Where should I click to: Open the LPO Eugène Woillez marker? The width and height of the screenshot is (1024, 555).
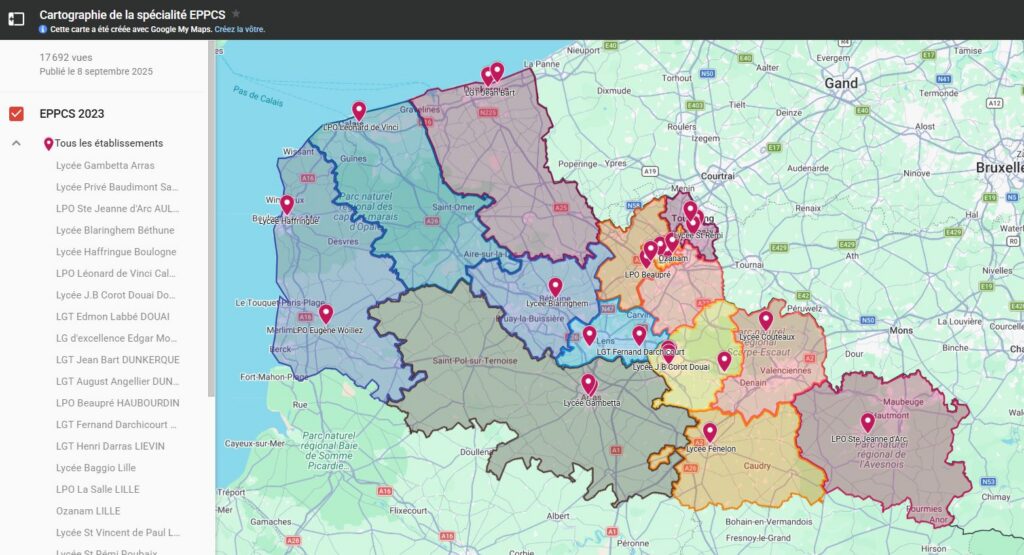point(326,313)
